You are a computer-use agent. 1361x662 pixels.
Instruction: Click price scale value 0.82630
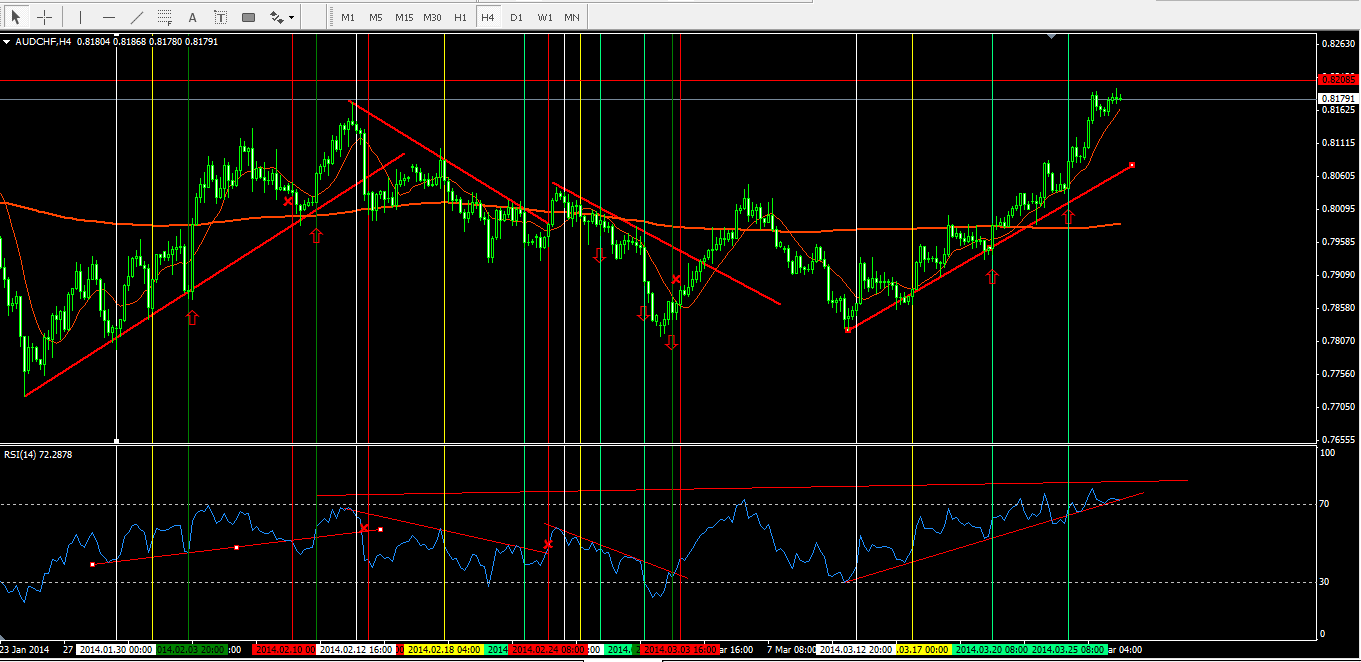[1338, 44]
